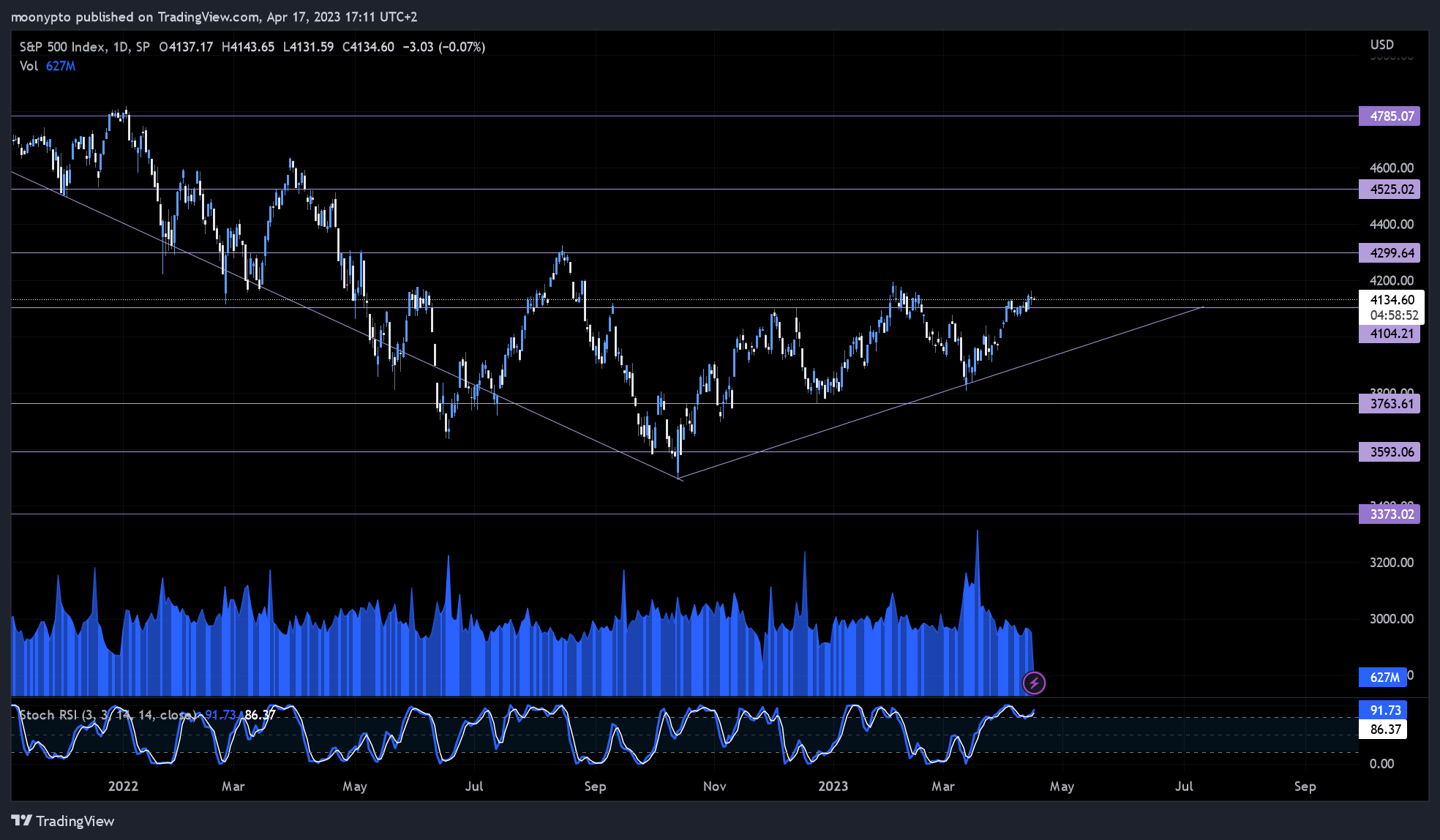Click the Jul label near 2023 axis end
The width and height of the screenshot is (1440, 840).
coord(1184,786)
